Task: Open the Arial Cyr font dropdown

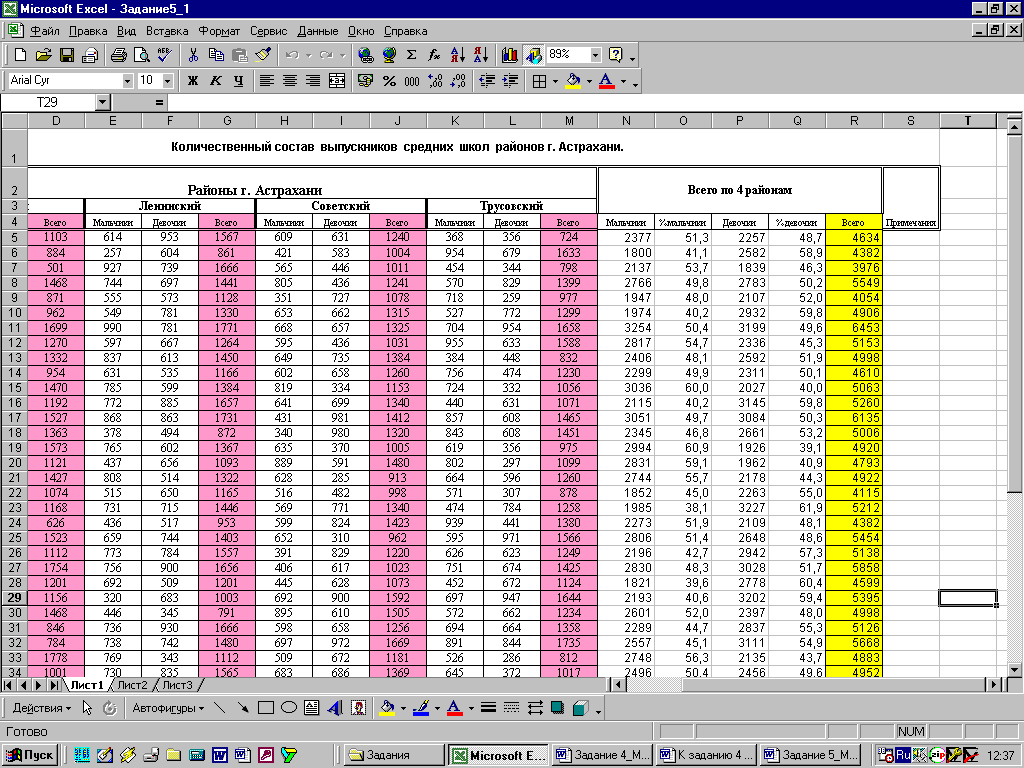Action: pyautogui.click(x=127, y=81)
